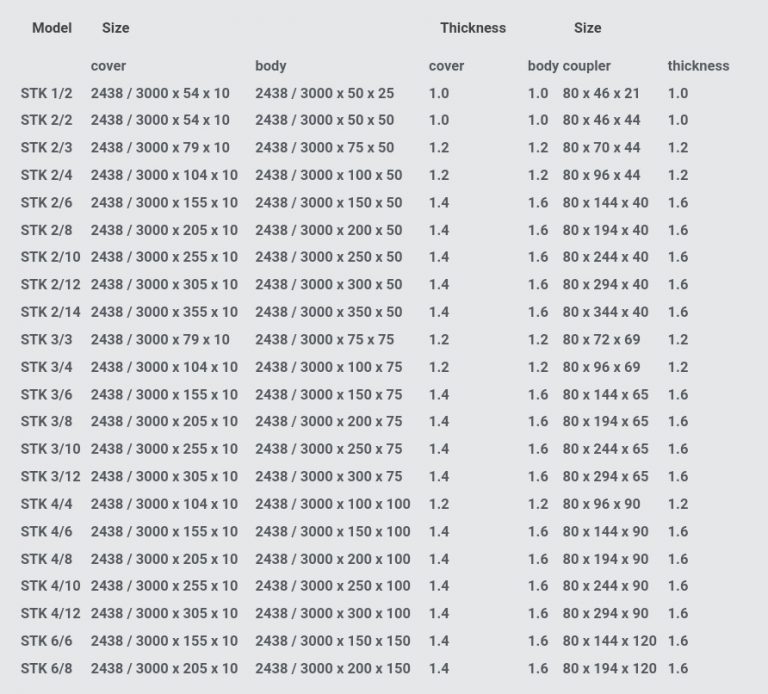Click body size 2438 / 3000 x 300 x 75
The height and width of the screenshot is (694, 768).
coord(329,476)
